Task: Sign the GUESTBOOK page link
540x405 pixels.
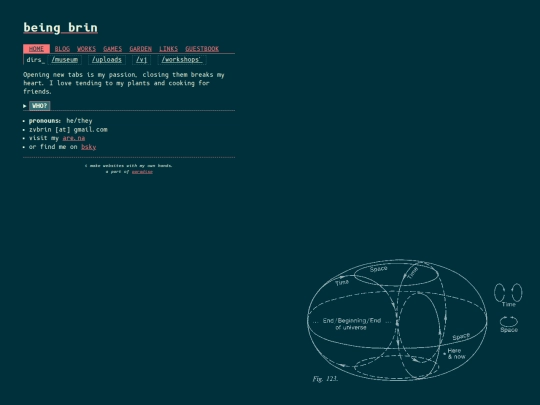Action: pos(202,49)
